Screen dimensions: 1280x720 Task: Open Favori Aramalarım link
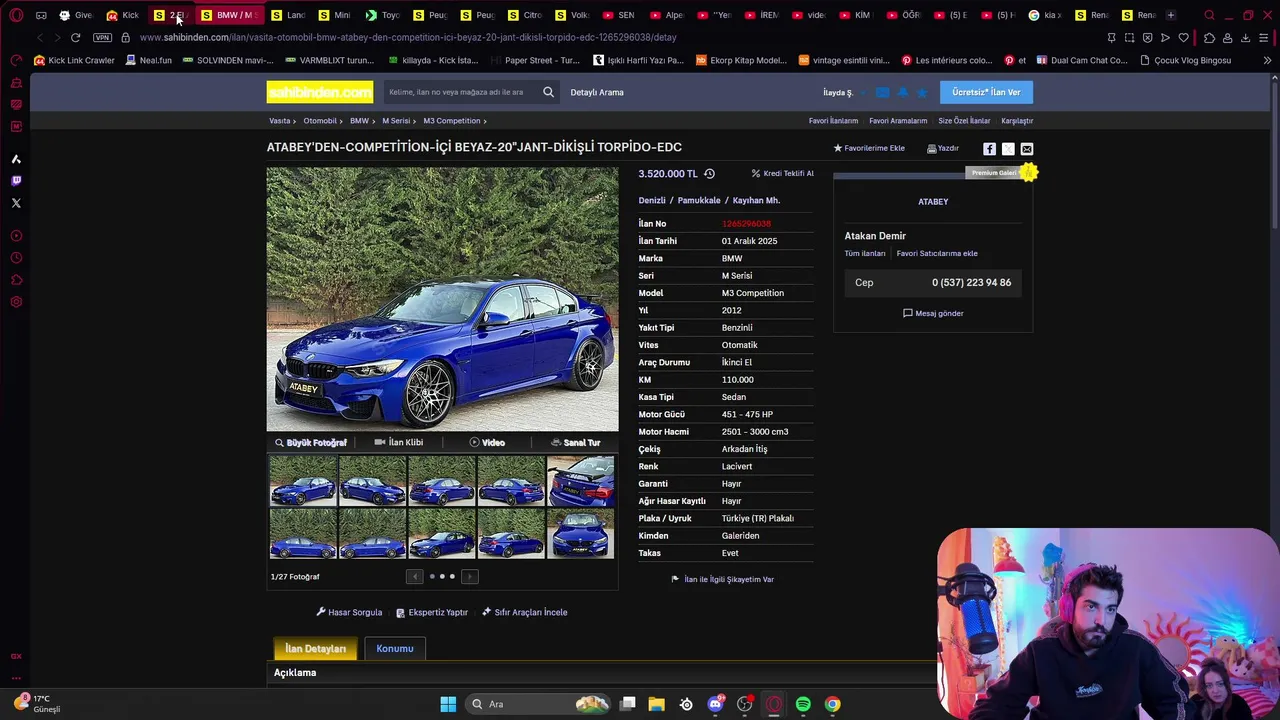coord(898,121)
